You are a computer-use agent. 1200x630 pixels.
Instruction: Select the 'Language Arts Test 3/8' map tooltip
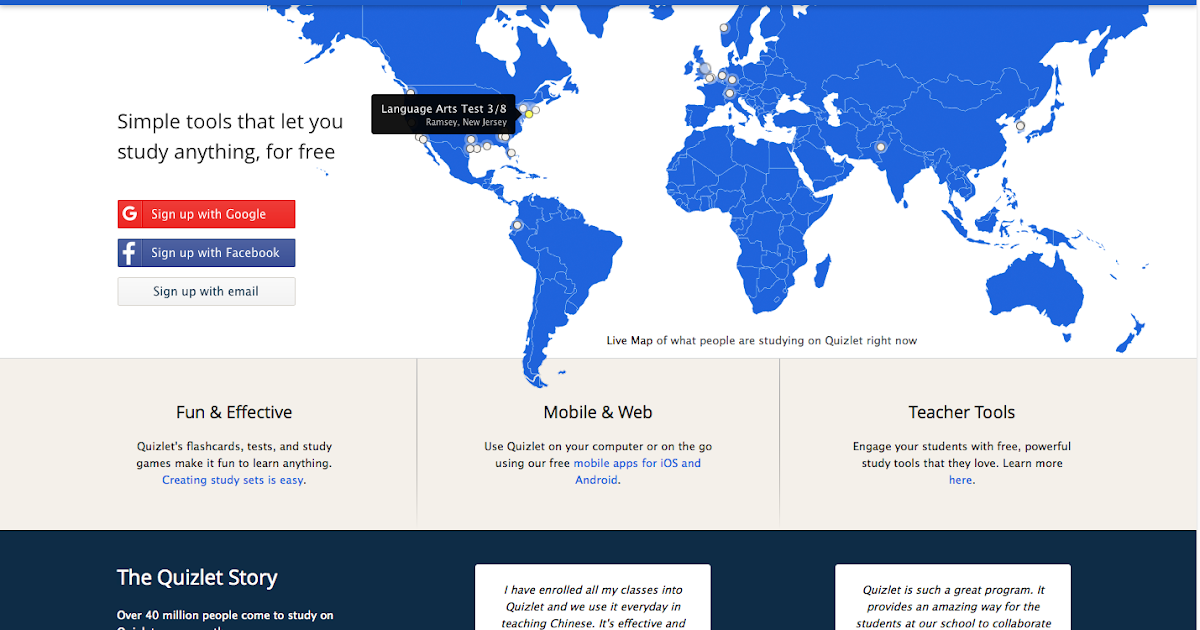443,114
